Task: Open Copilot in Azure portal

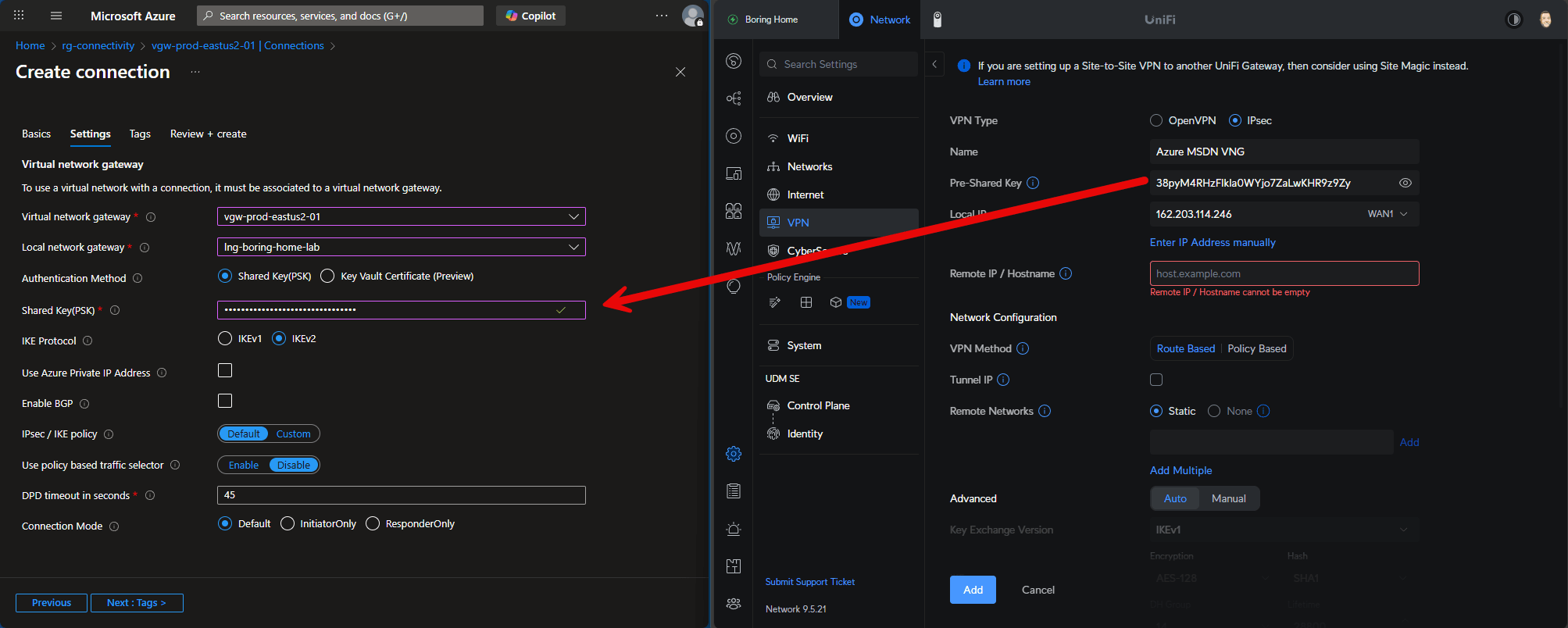Action: click(530, 16)
